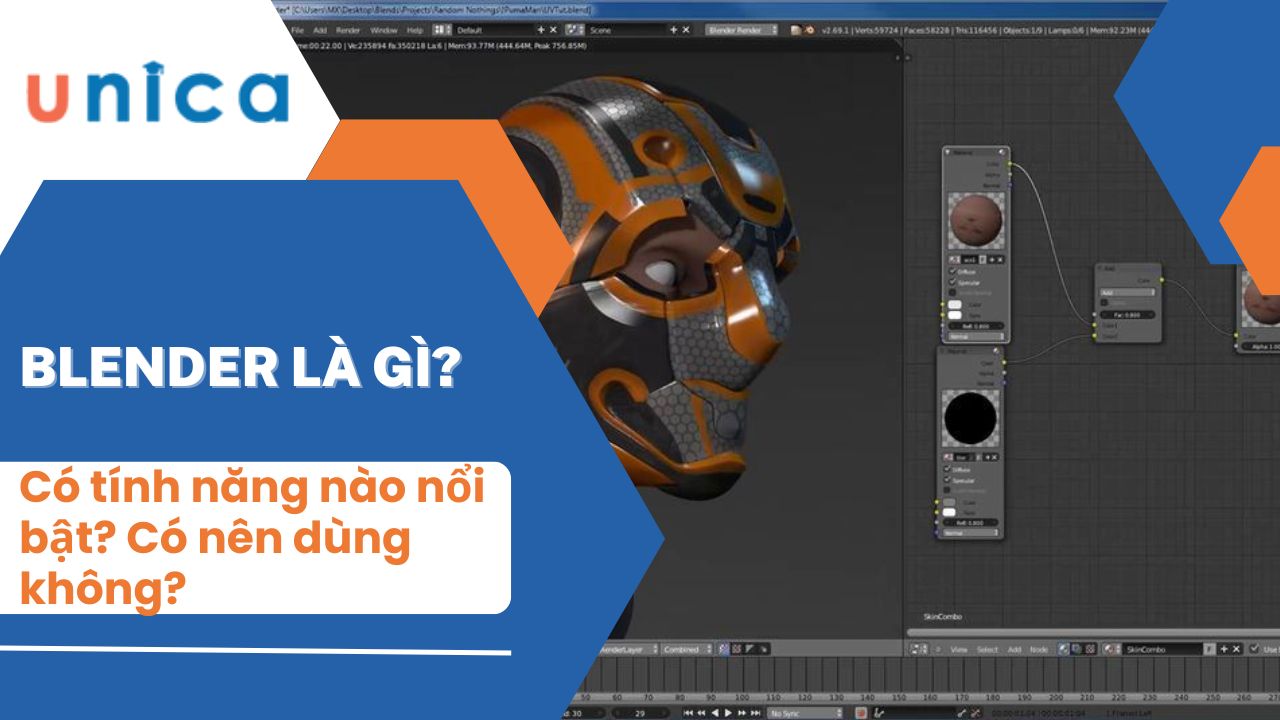Open the Blender Render engine dropdown

[742, 30]
